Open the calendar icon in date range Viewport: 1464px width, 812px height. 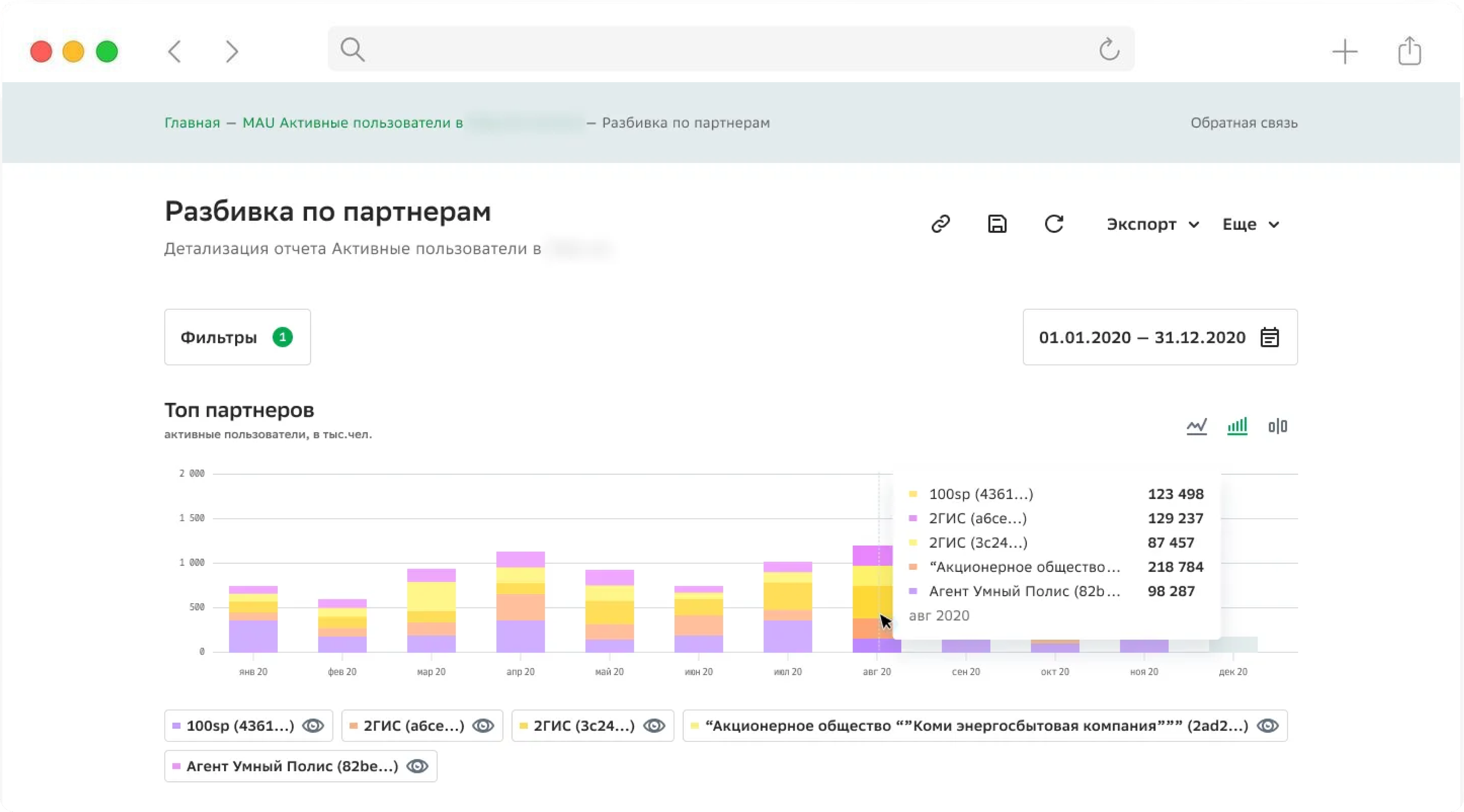(1270, 337)
